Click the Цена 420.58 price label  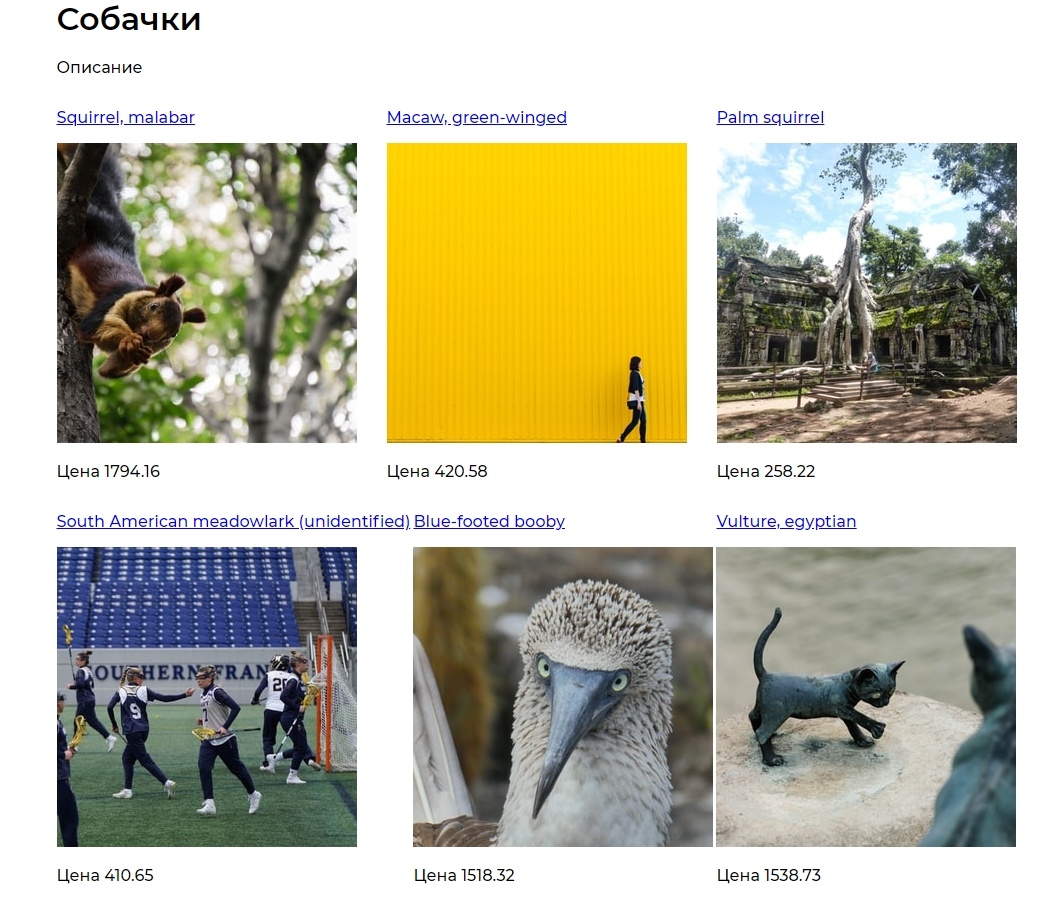pyautogui.click(x=437, y=471)
